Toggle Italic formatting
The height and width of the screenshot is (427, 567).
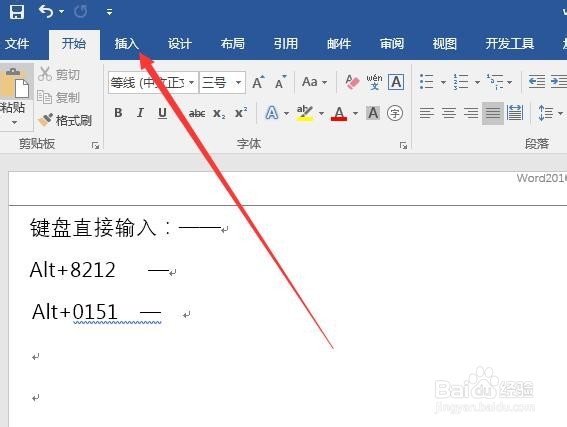pos(140,113)
